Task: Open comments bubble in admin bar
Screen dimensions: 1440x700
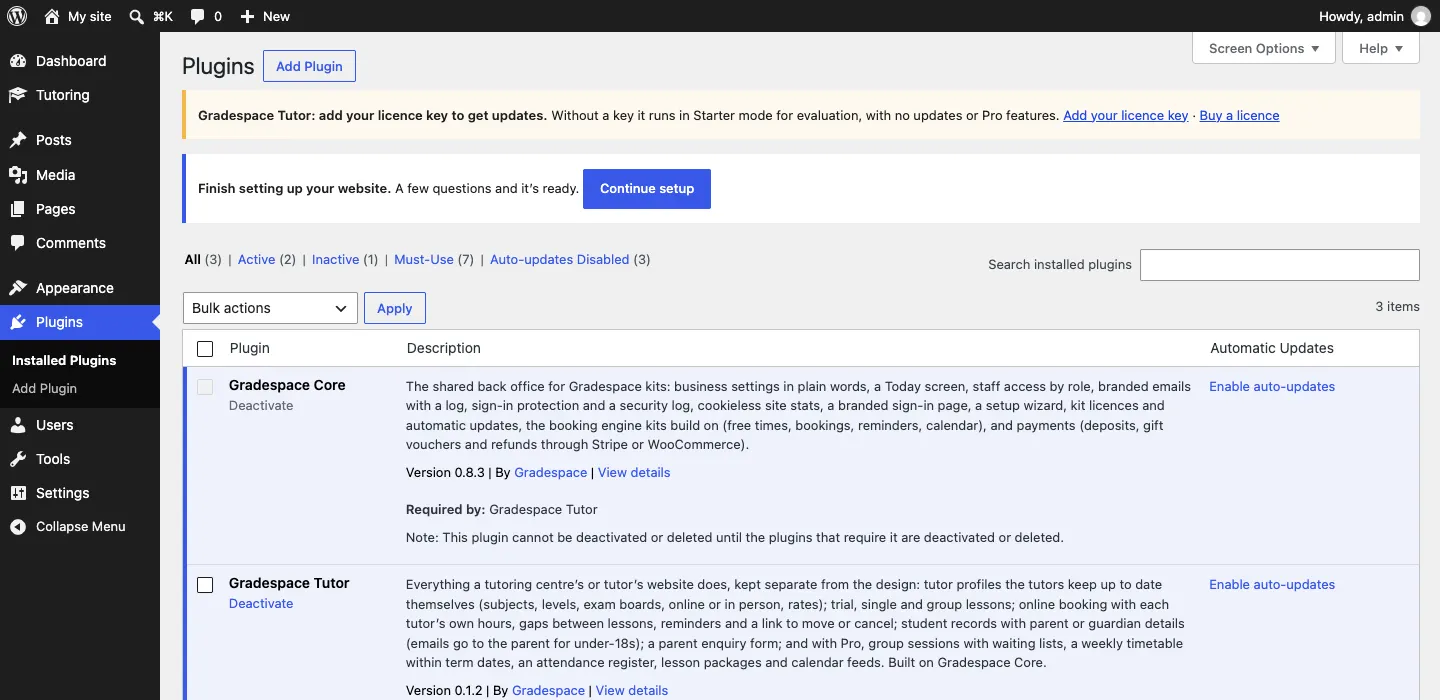Action: [198, 16]
